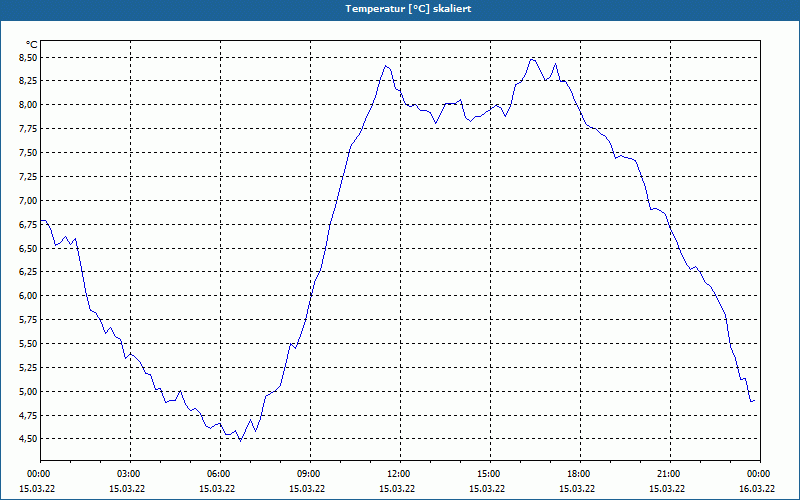Screen dimensions: 800x500
Task: Click the 7,50 y-axis value
Action: (x=29, y=153)
